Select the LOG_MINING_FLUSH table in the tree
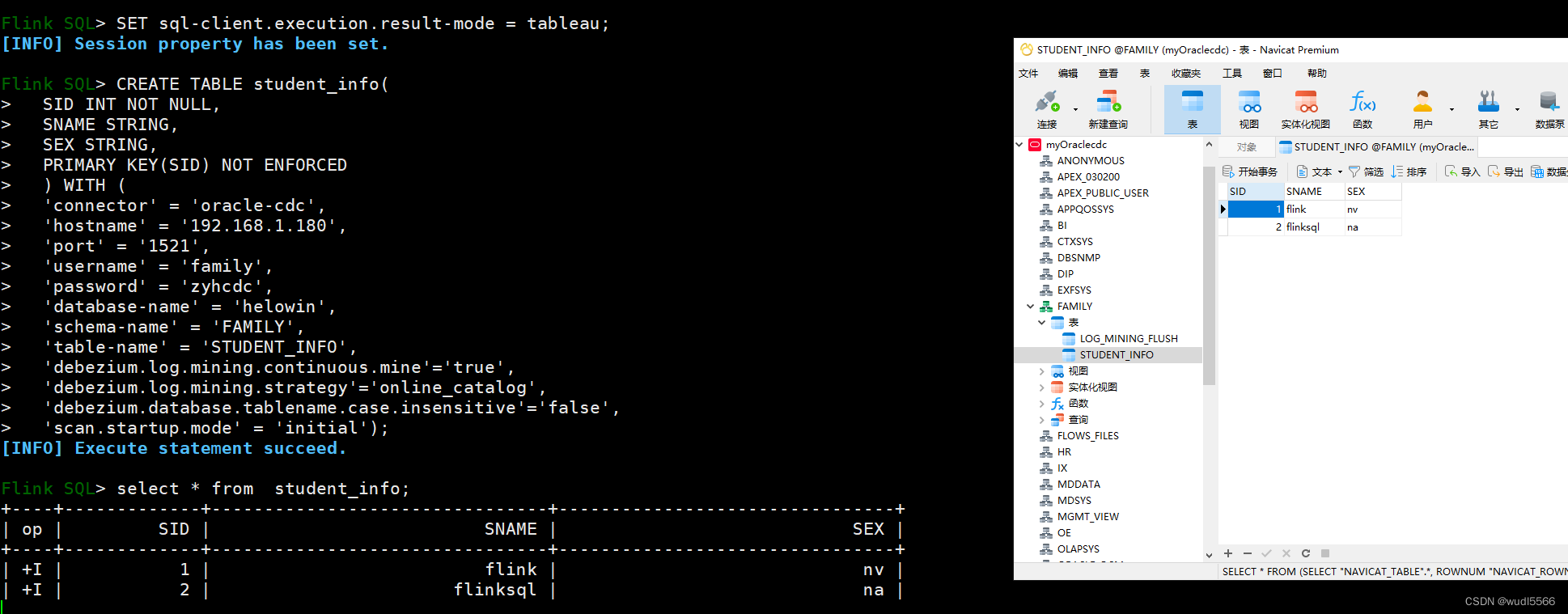1568x614 pixels. [x=1129, y=339]
